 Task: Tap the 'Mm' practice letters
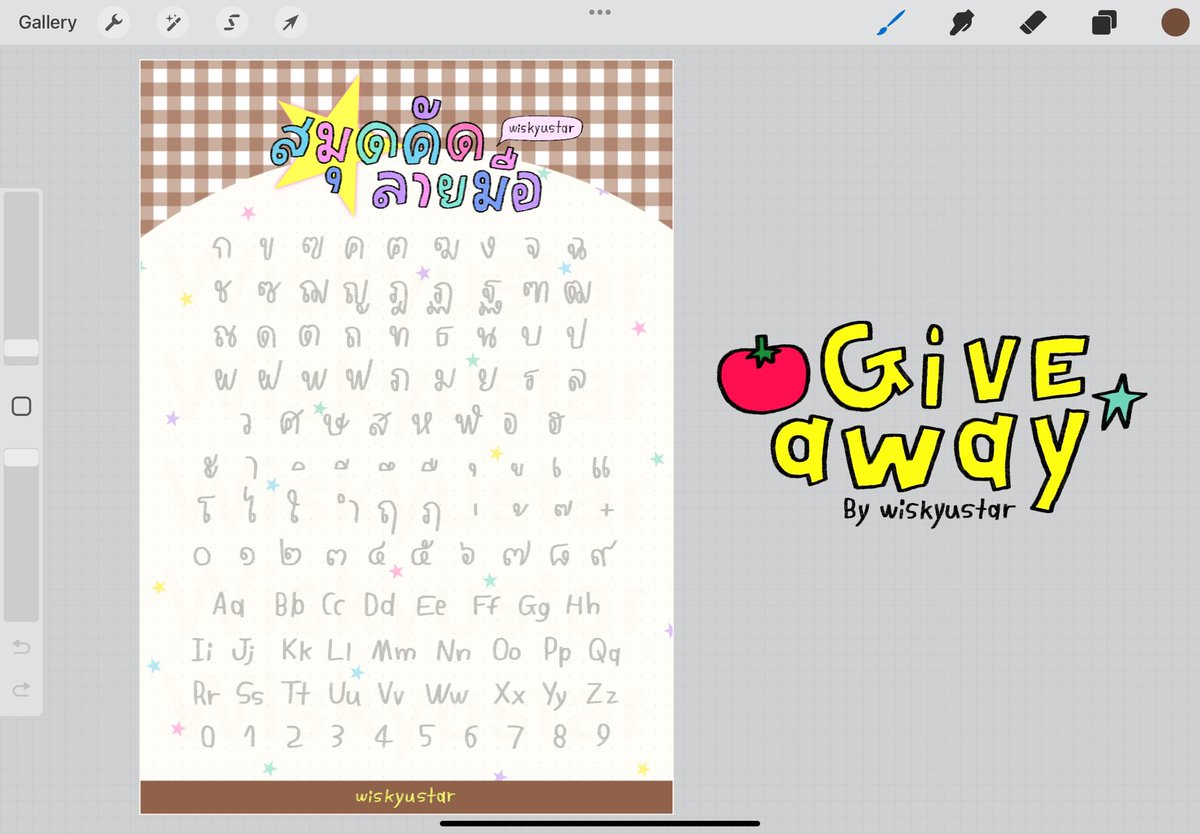(x=394, y=651)
